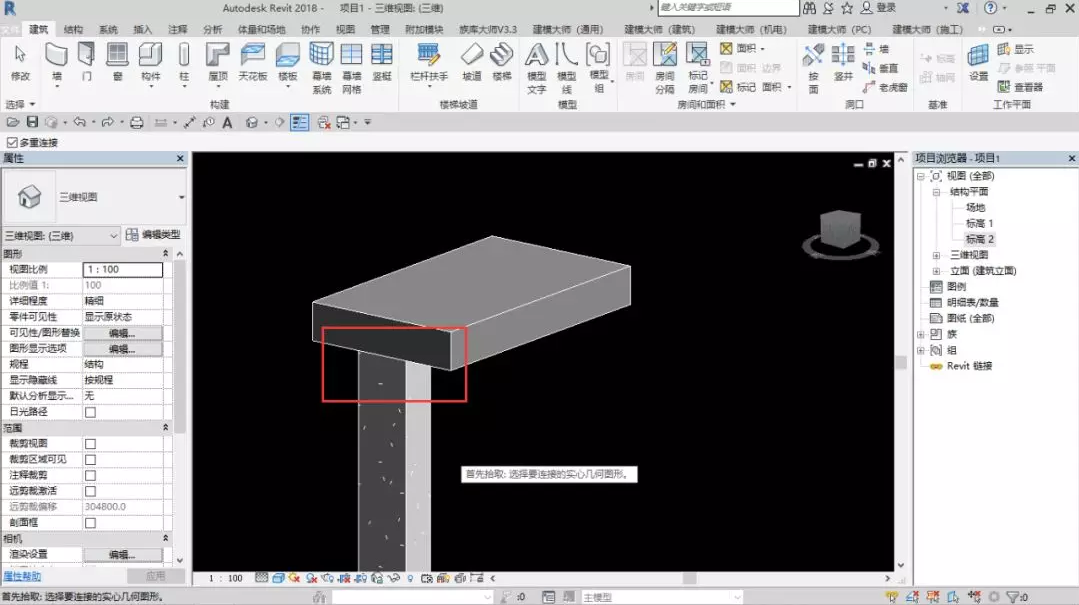Image resolution: width=1079 pixels, height=605 pixels.
Task: Click the 视图比例 1:100 input field
Action: [x=122, y=269]
